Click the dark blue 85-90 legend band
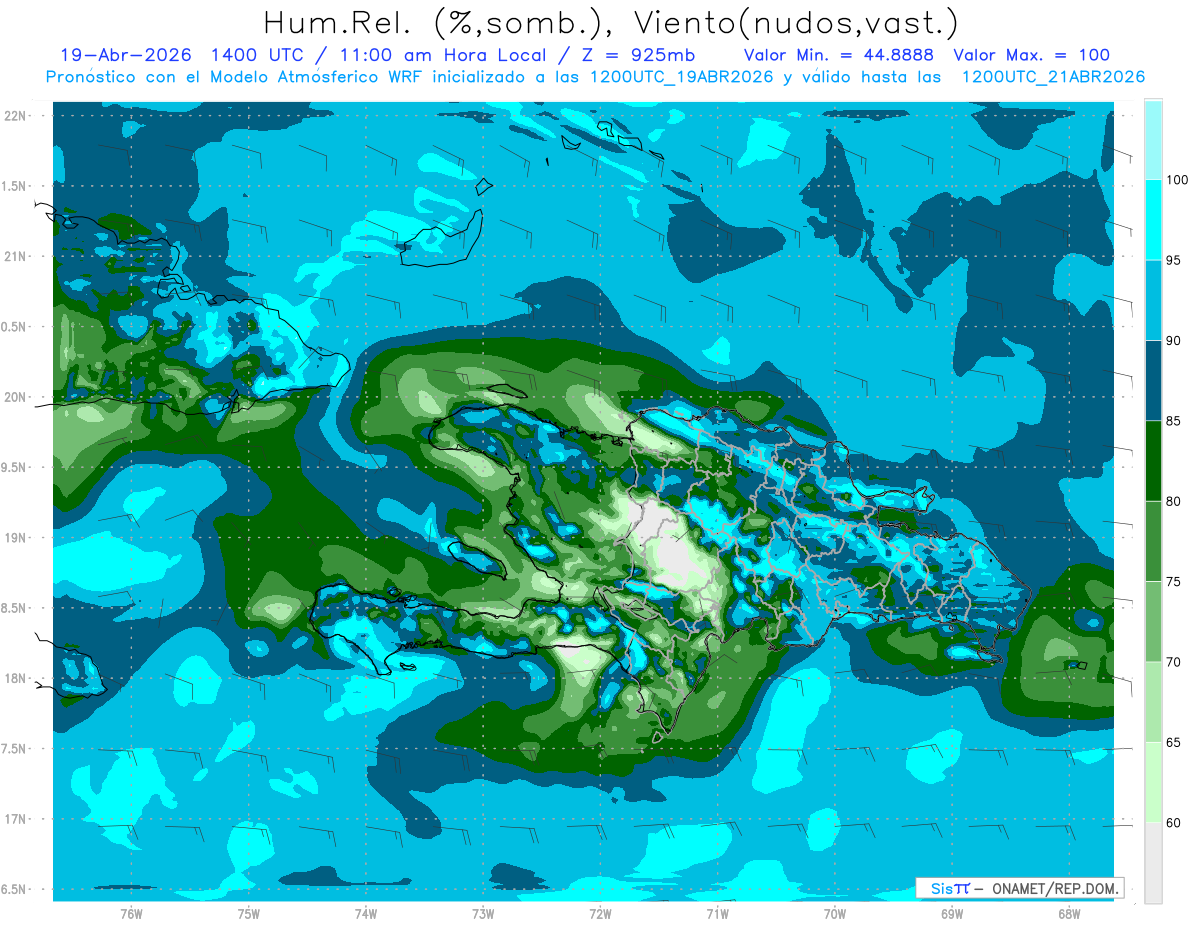 (x=1153, y=381)
